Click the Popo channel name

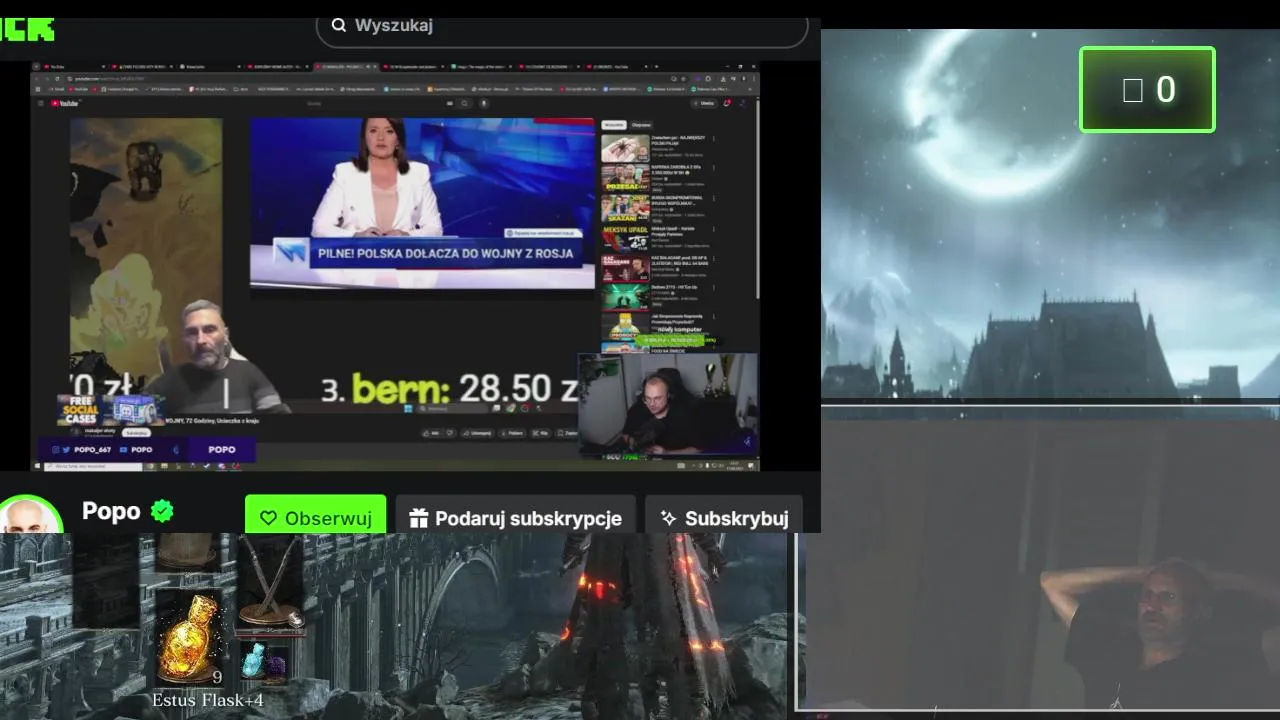[x=111, y=511]
